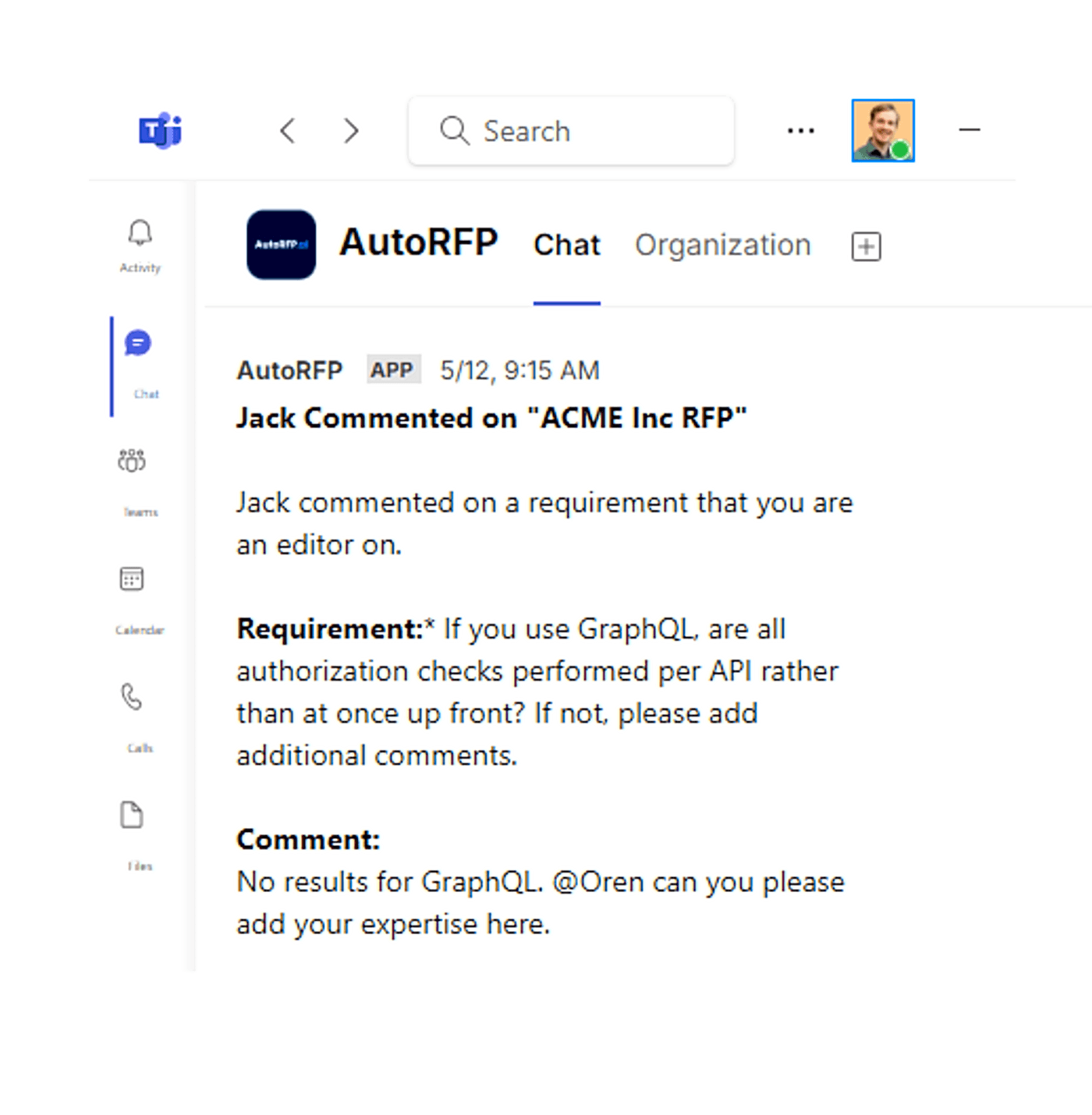The image size is (1092, 1115).
Task: Open the three-dots settings menu
Action: pyautogui.click(x=801, y=130)
